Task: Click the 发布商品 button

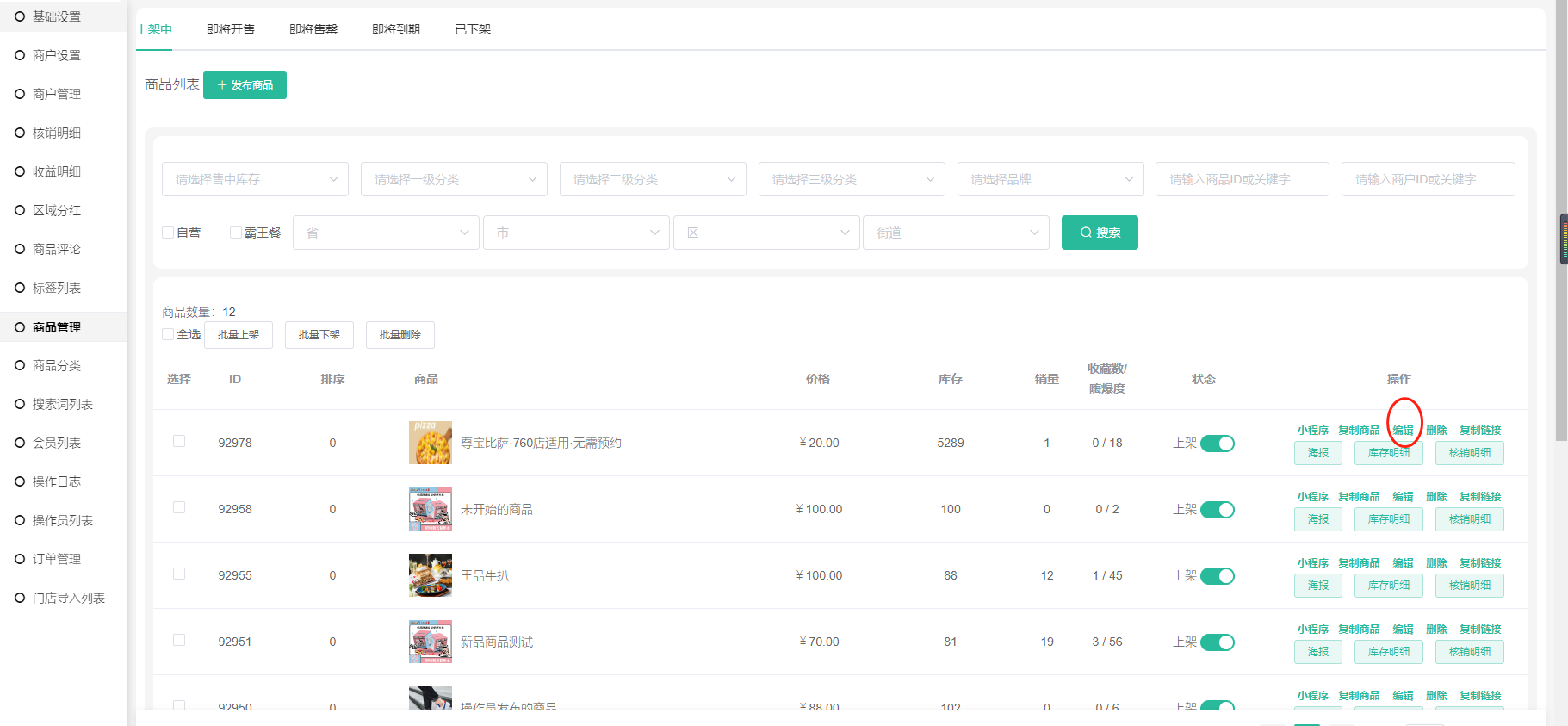Action: click(245, 85)
